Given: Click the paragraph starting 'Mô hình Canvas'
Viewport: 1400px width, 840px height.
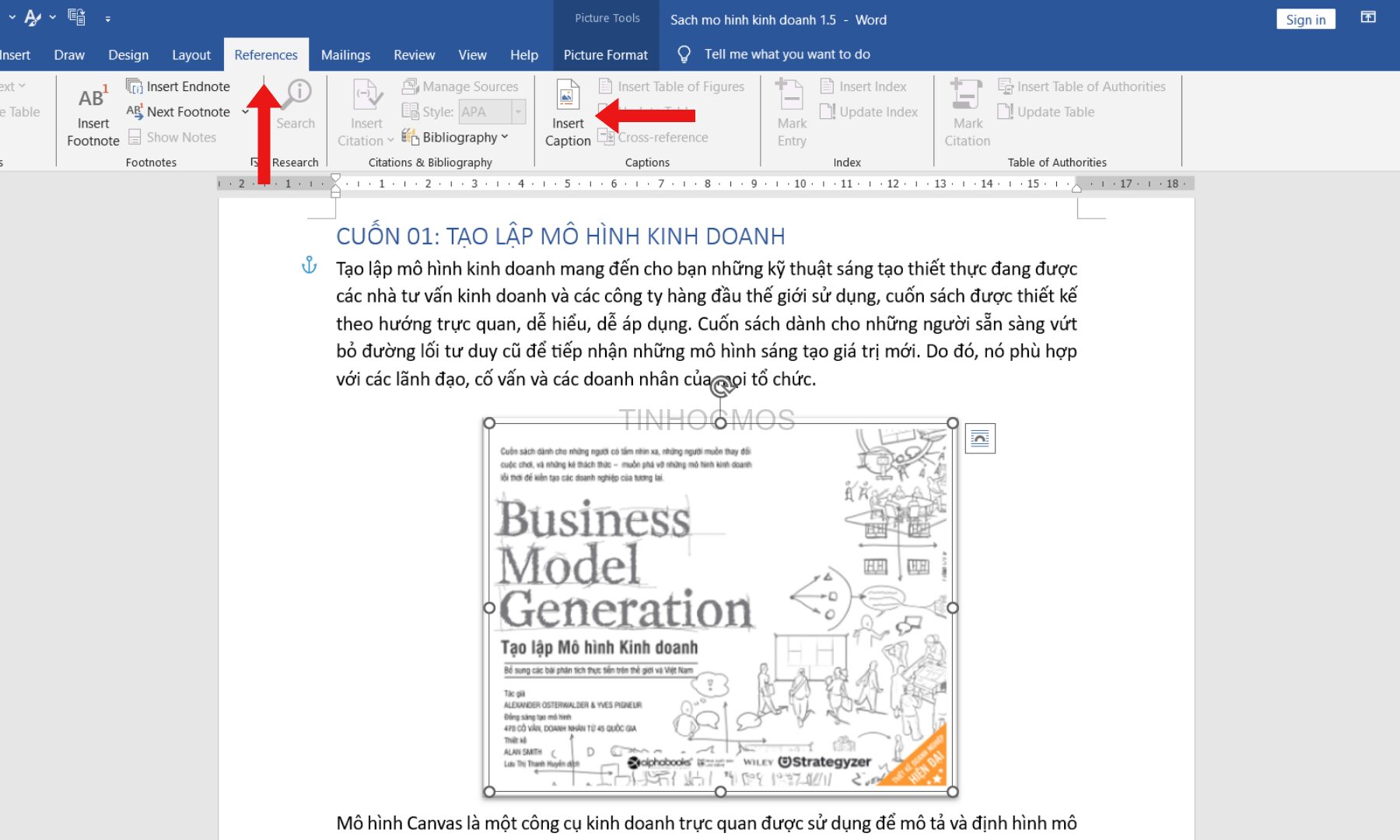Looking at the screenshot, I should click(706, 824).
